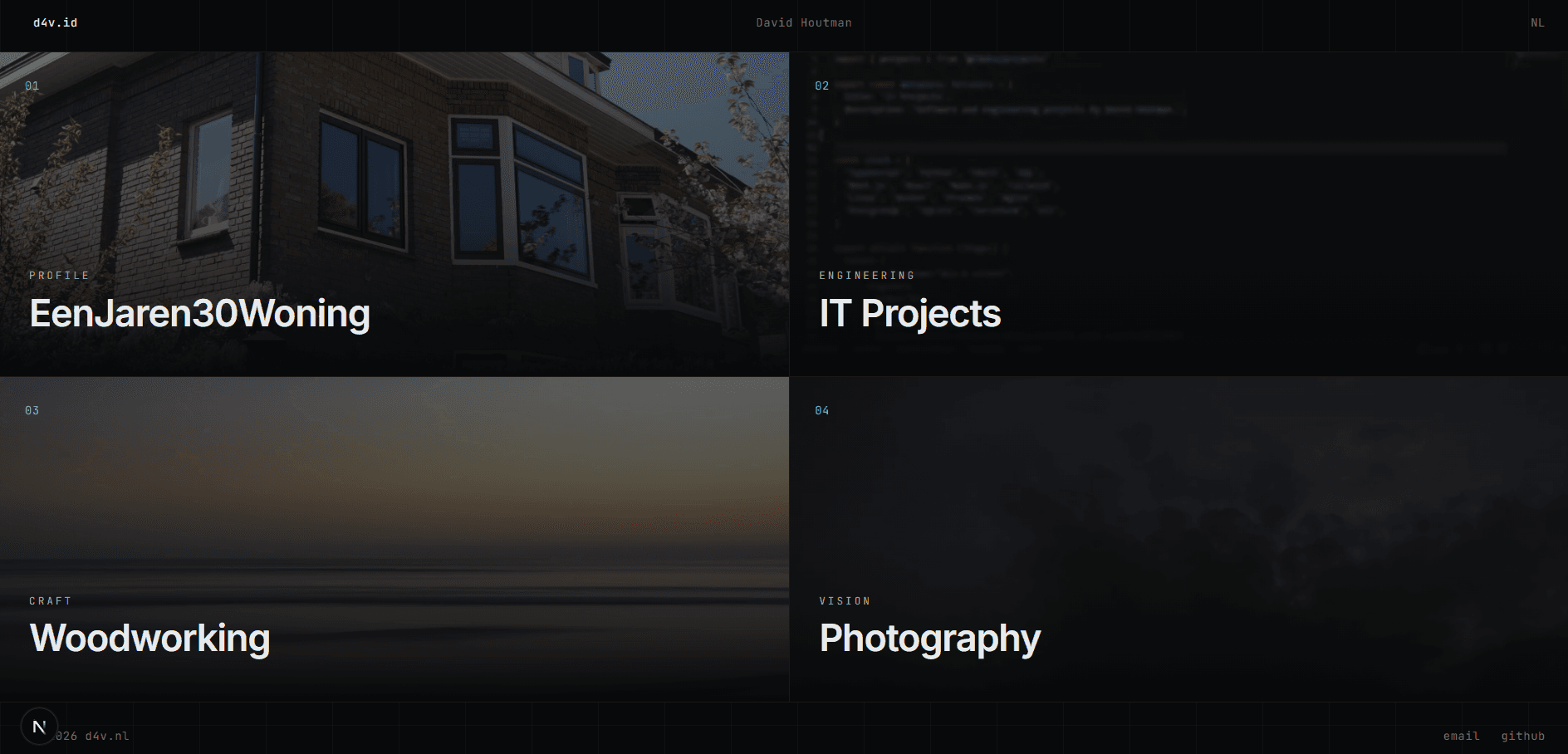This screenshot has width=1568, height=754.
Task: Open the EenJaren30Woning profile card
Action: pyautogui.click(x=394, y=214)
